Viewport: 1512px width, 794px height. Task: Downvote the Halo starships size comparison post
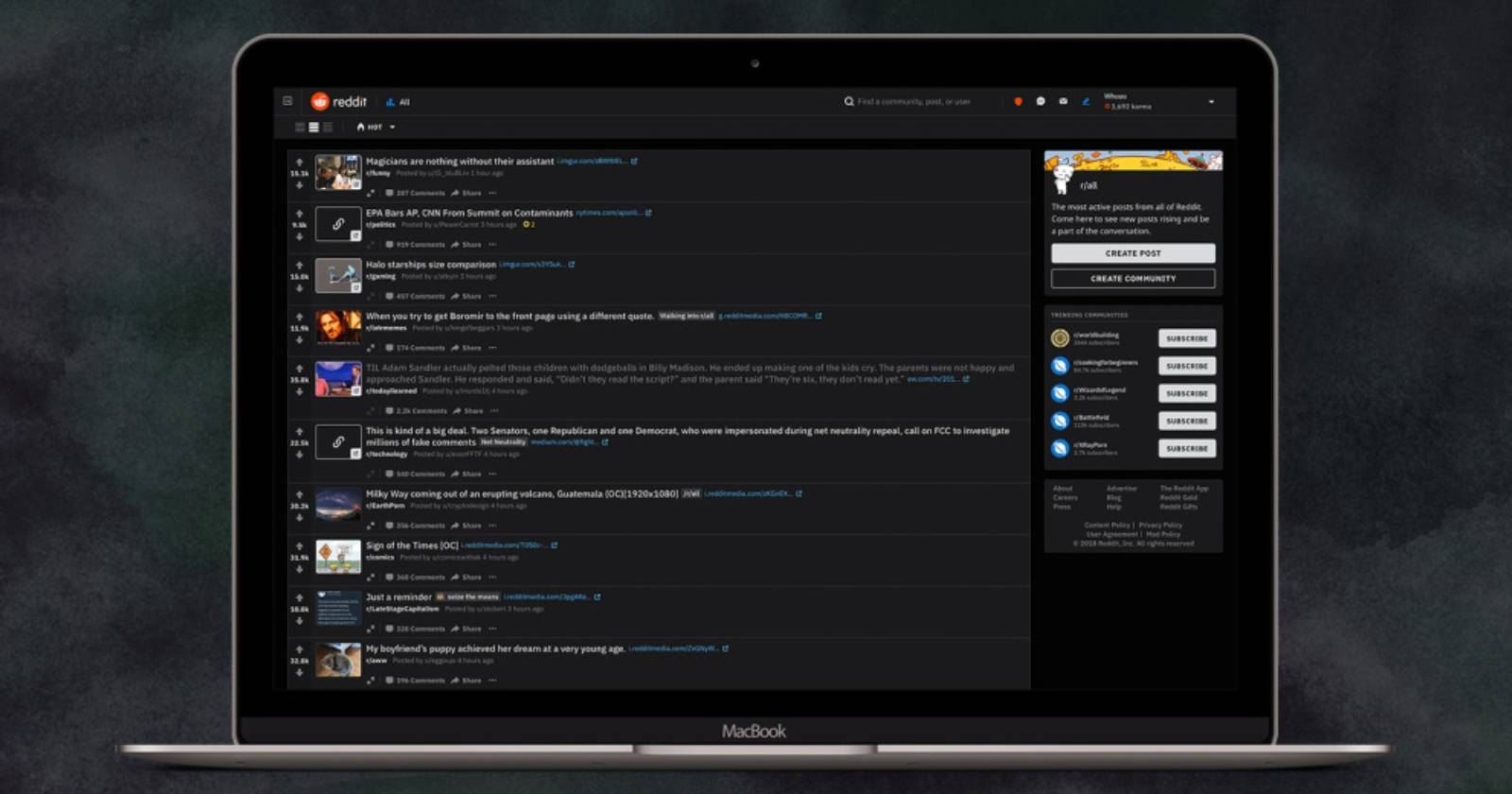tap(300, 288)
